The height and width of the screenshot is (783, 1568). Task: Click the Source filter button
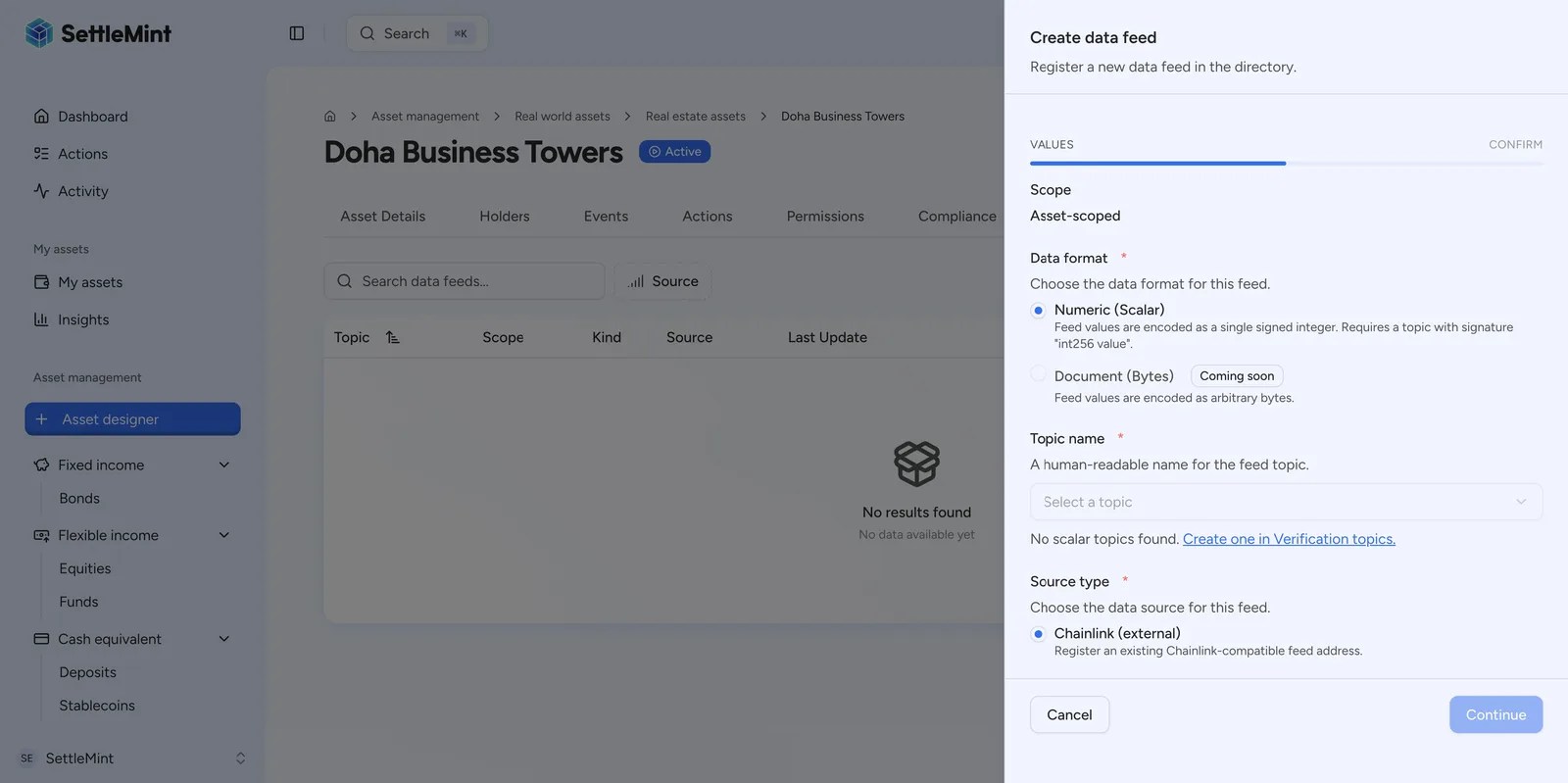pos(662,281)
